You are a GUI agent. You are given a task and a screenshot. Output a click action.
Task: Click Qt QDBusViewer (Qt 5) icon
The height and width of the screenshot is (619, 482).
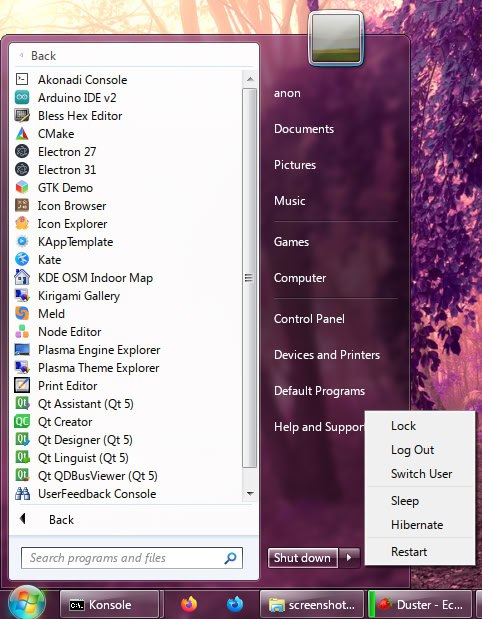(x=22, y=476)
